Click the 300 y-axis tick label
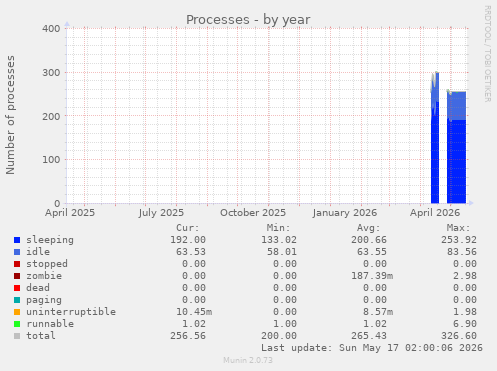The width and height of the screenshot is (497, 371). tap(51, 73)
